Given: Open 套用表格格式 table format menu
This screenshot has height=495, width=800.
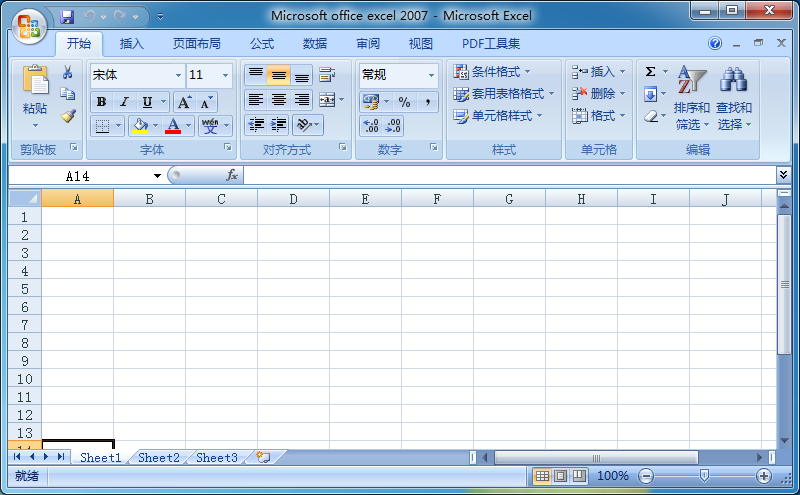Looking at the screenshot, I should pyautogui.click(x=503, y=94).
